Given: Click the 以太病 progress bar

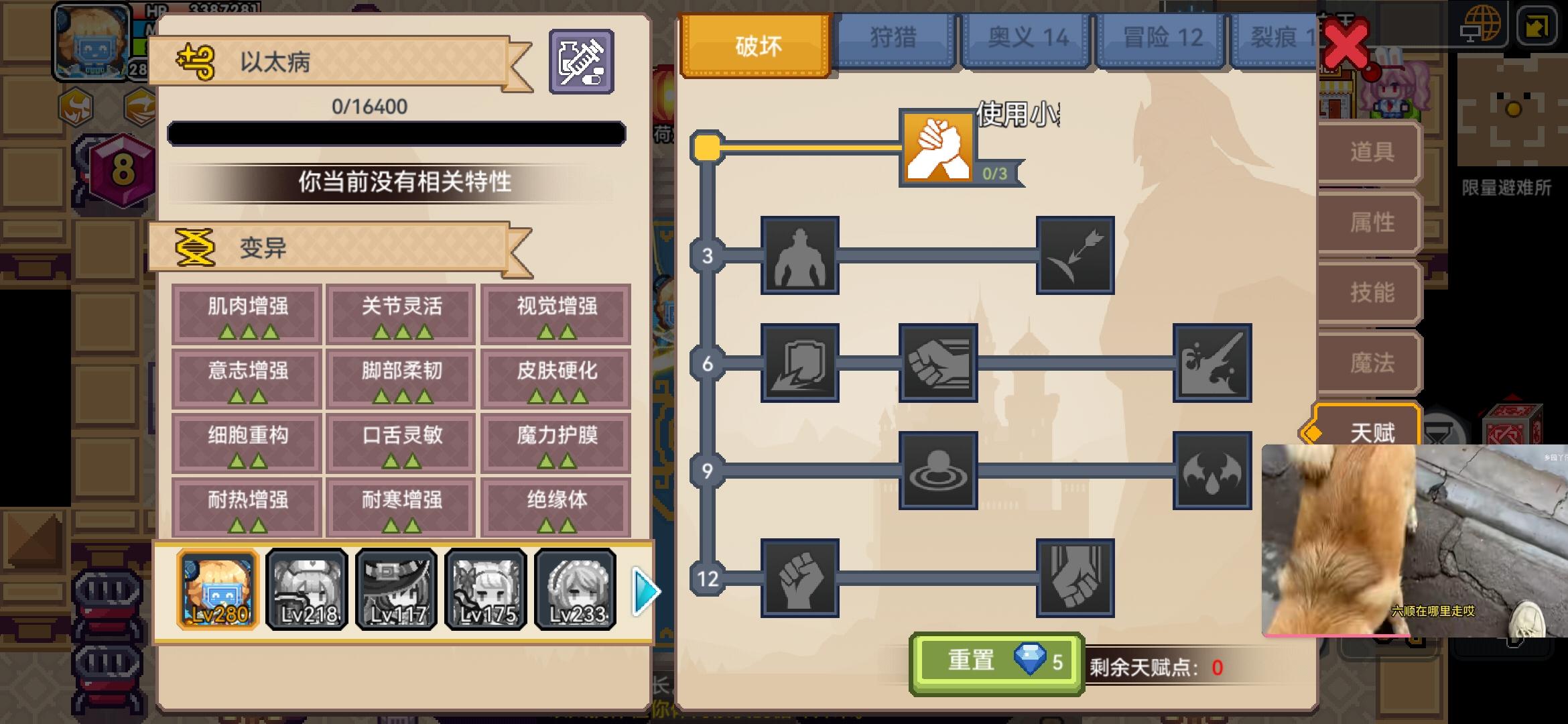Looking at the screenshot, I should (x=396, y=134).
